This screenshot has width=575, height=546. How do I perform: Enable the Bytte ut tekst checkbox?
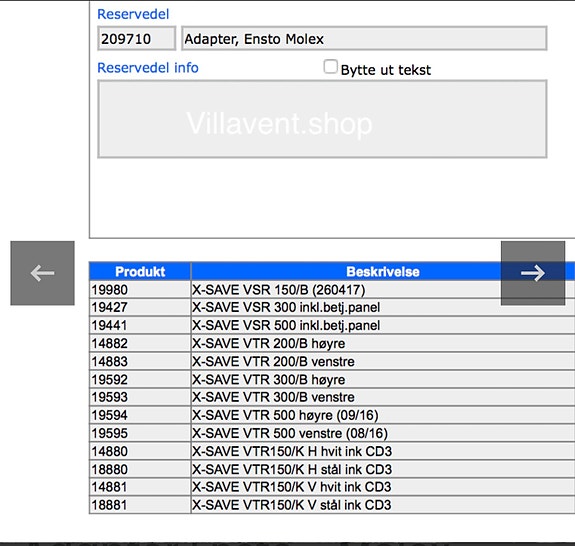point(330,67)
